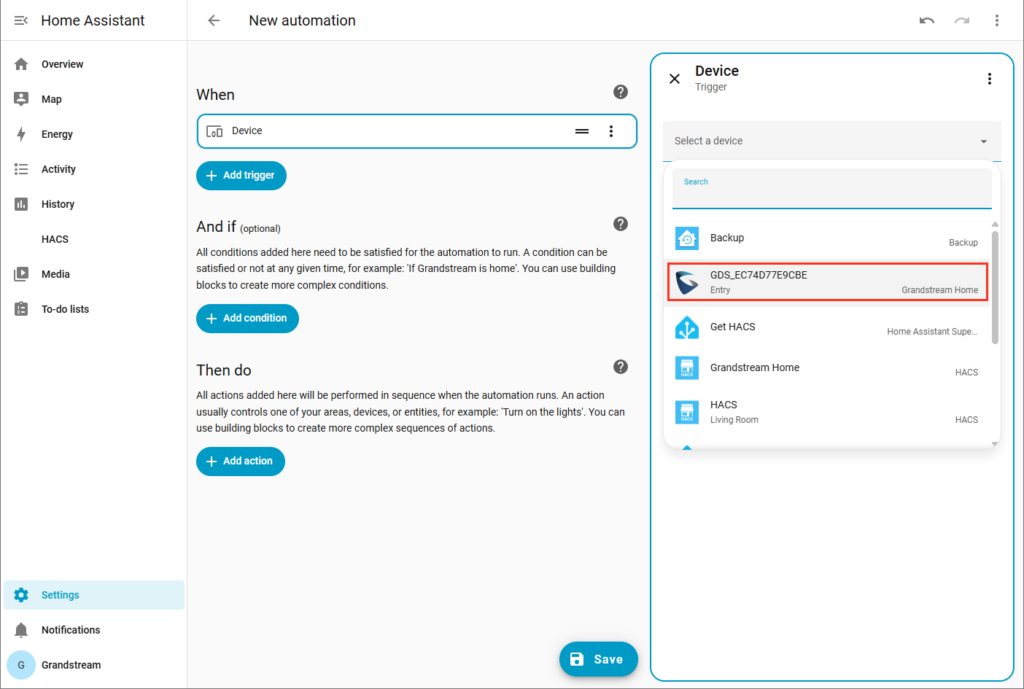The width and height of the screenshot is (1024, 689).
Task: Click the Add trigger button
Action: pyautogui.click(x=241, y=176)
